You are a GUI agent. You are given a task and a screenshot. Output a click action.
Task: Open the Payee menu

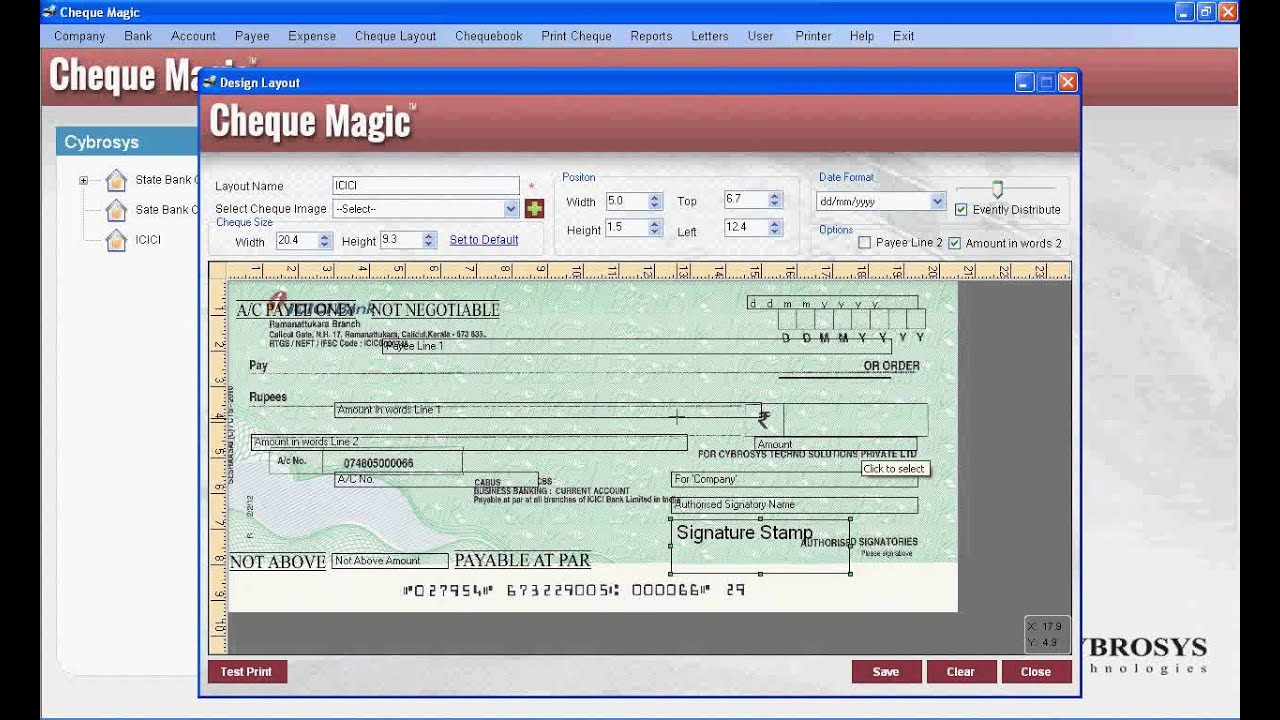(252, 36)
